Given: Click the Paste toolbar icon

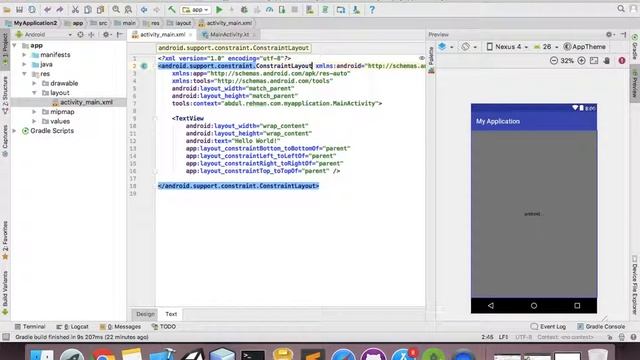Looking at the screenshot, I should 100,9.
